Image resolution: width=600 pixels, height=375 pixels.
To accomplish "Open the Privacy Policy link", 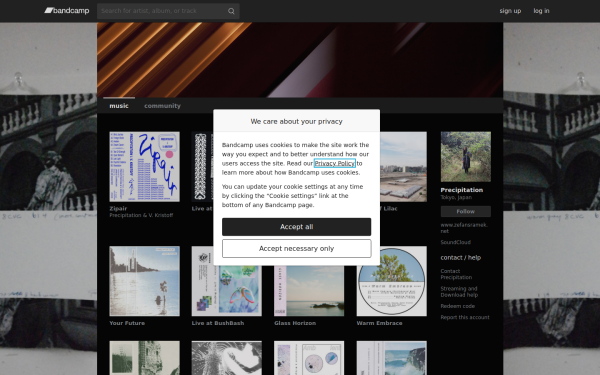I will 334,163.
